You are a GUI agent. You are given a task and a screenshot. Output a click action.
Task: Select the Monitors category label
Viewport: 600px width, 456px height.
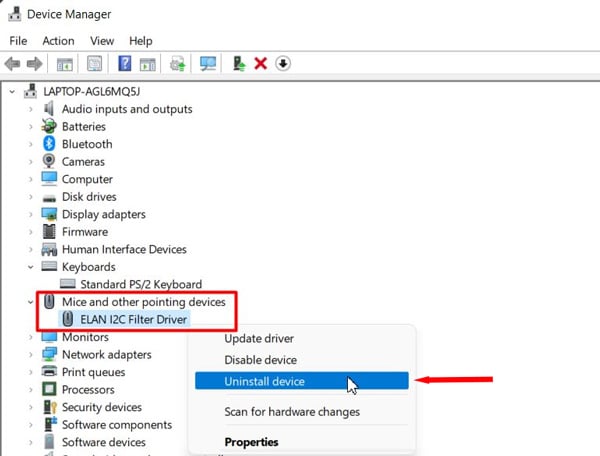coord(85,337)
